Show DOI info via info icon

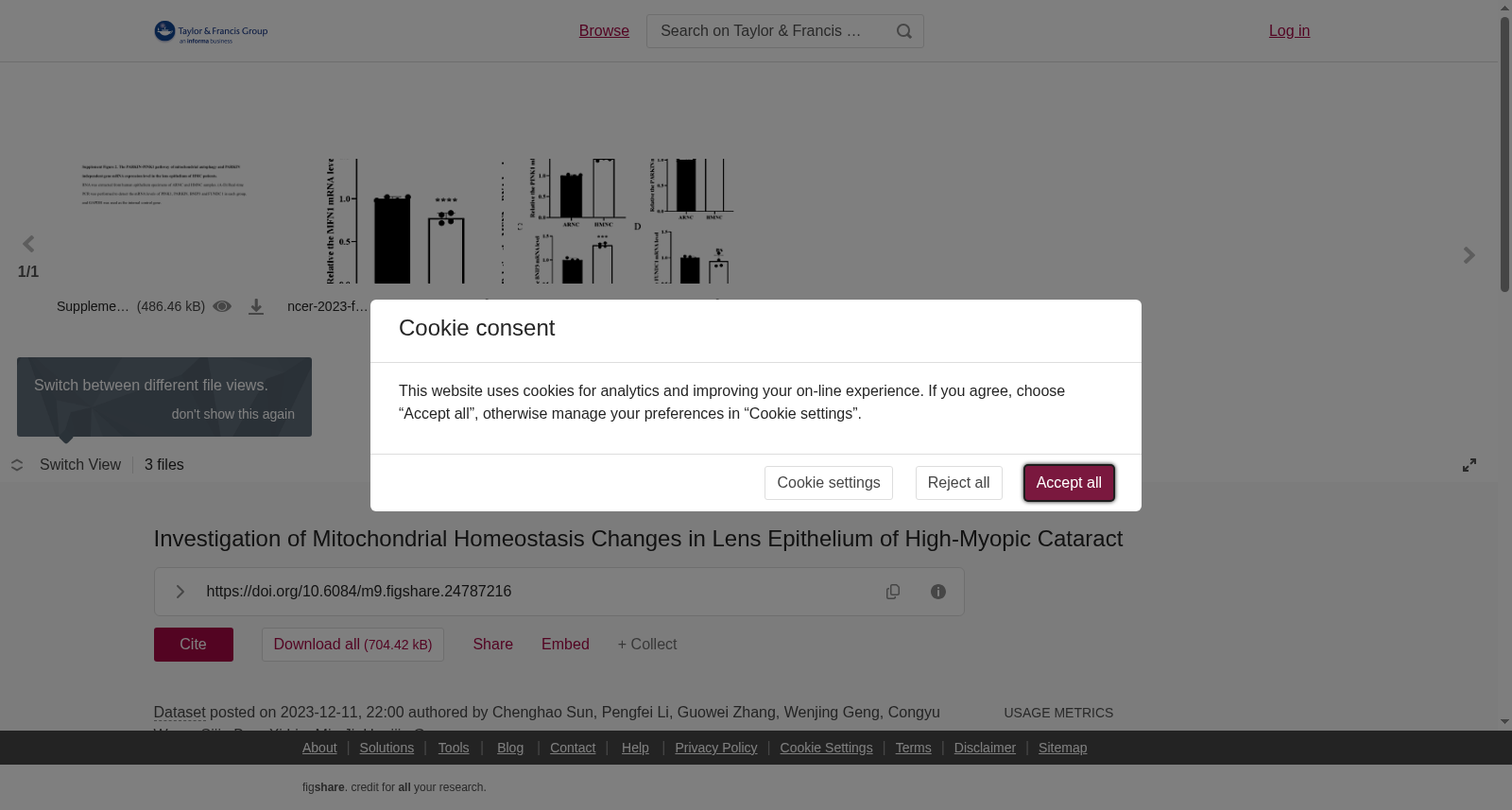[938, 592]
